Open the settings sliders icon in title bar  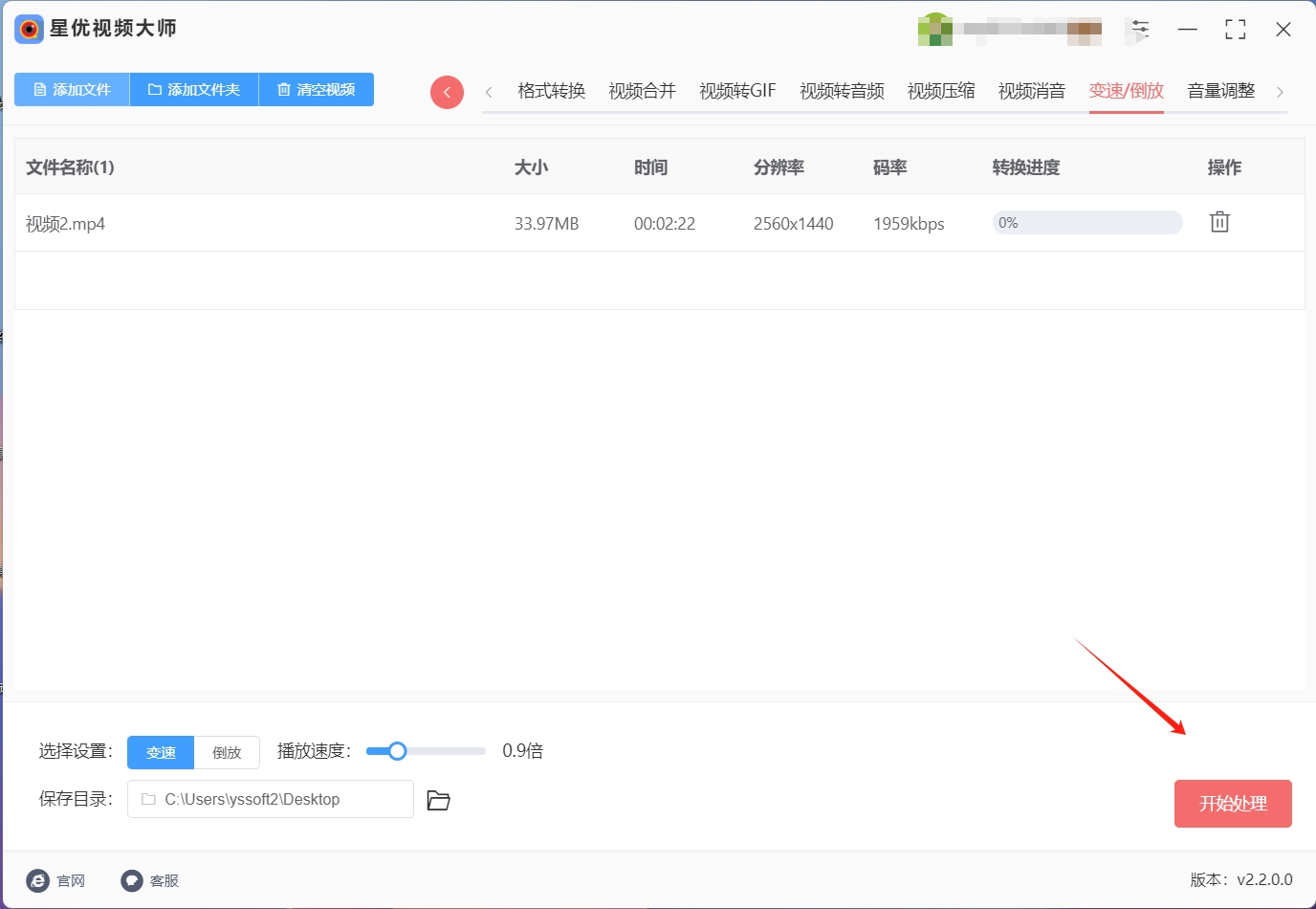pos(1140,30)
